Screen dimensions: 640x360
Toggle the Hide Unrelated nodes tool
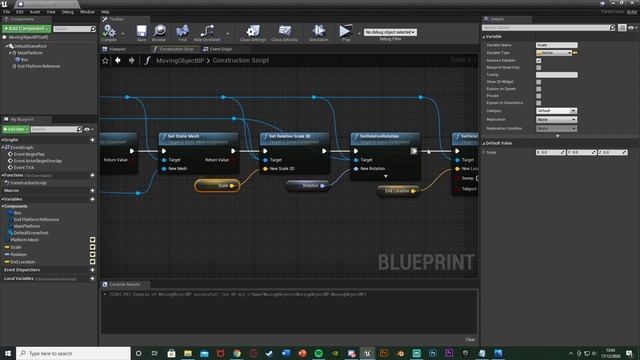click(207, 33)
